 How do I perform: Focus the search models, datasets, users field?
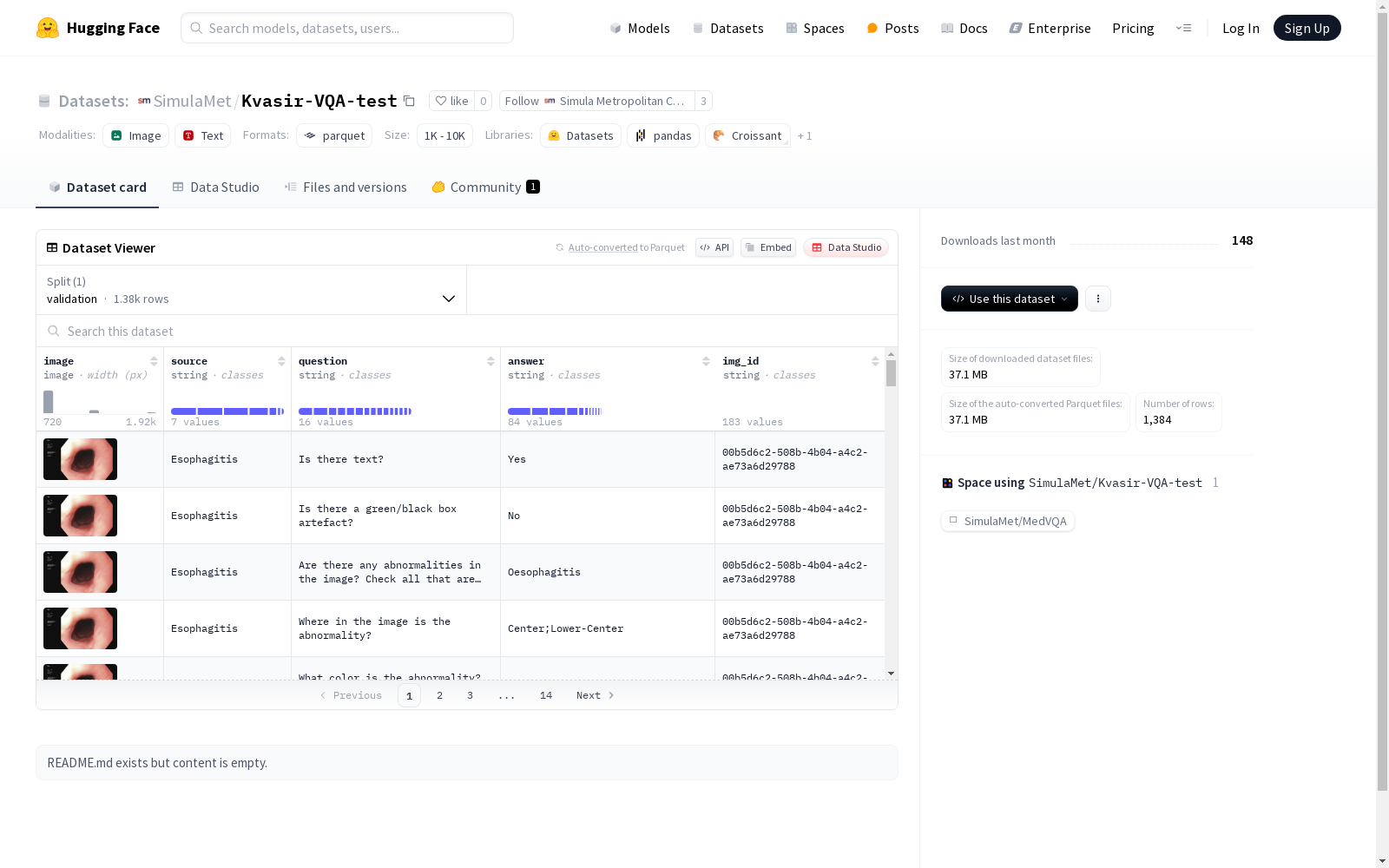coord(347,28)
